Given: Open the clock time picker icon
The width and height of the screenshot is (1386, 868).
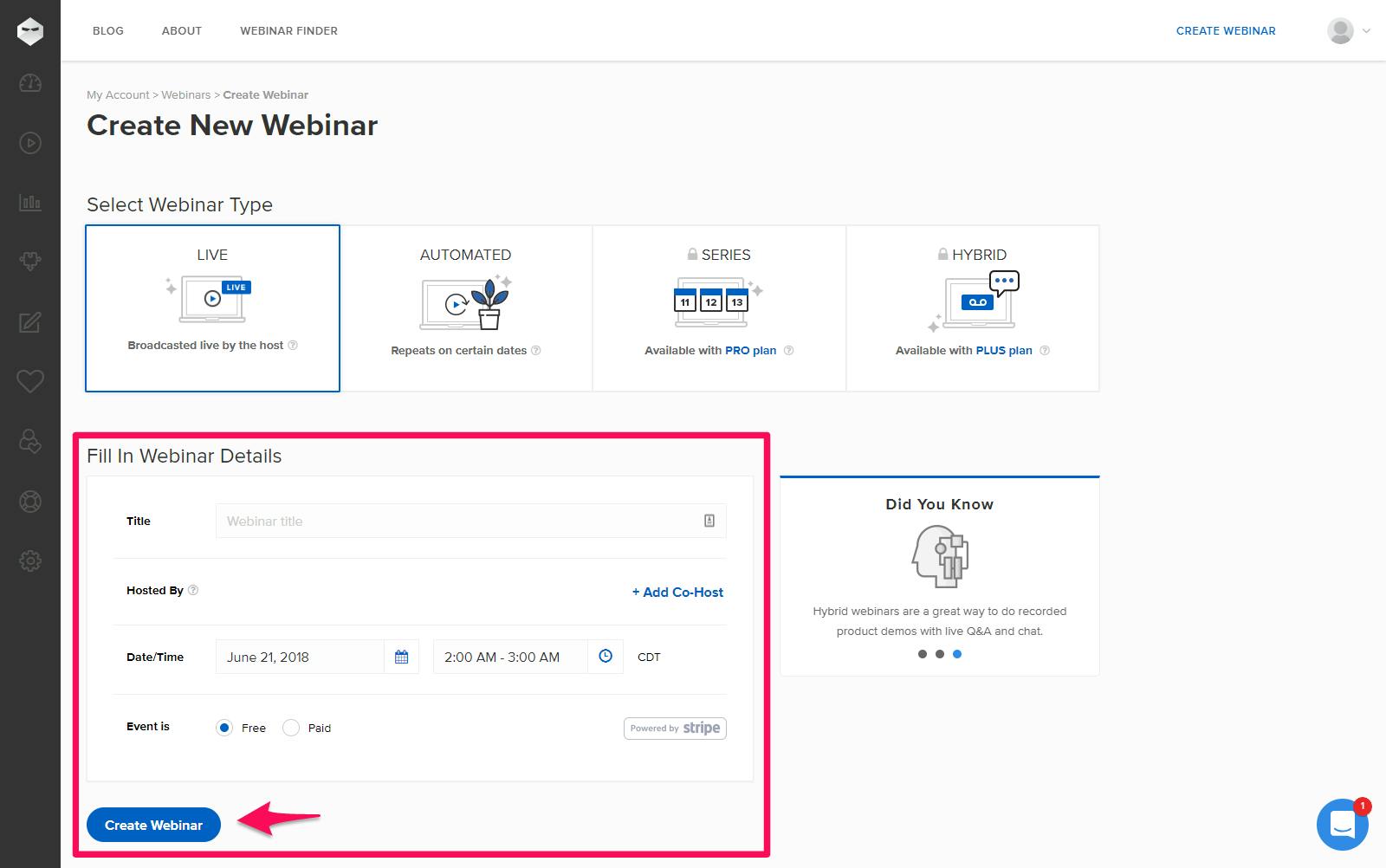Looking at the screenshot, I should [606, 657].
